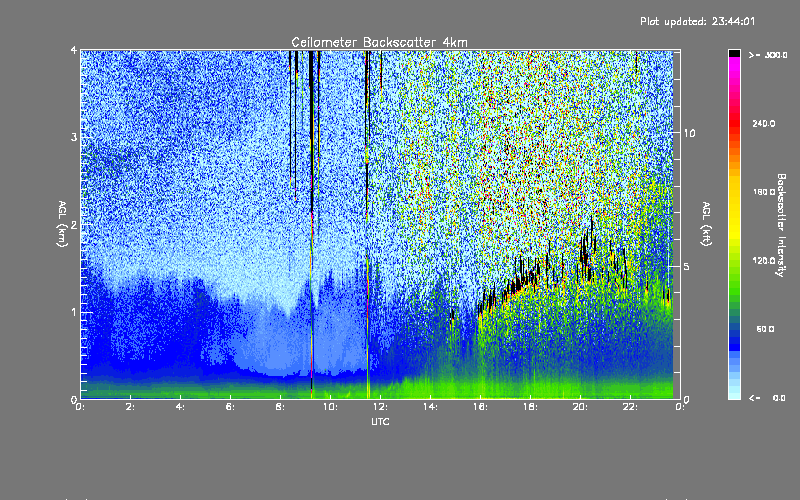Click the "AGL (km)" axis label
Viewport: 800px width, 500px height.
pyautogui.click(x=62, y=224)
